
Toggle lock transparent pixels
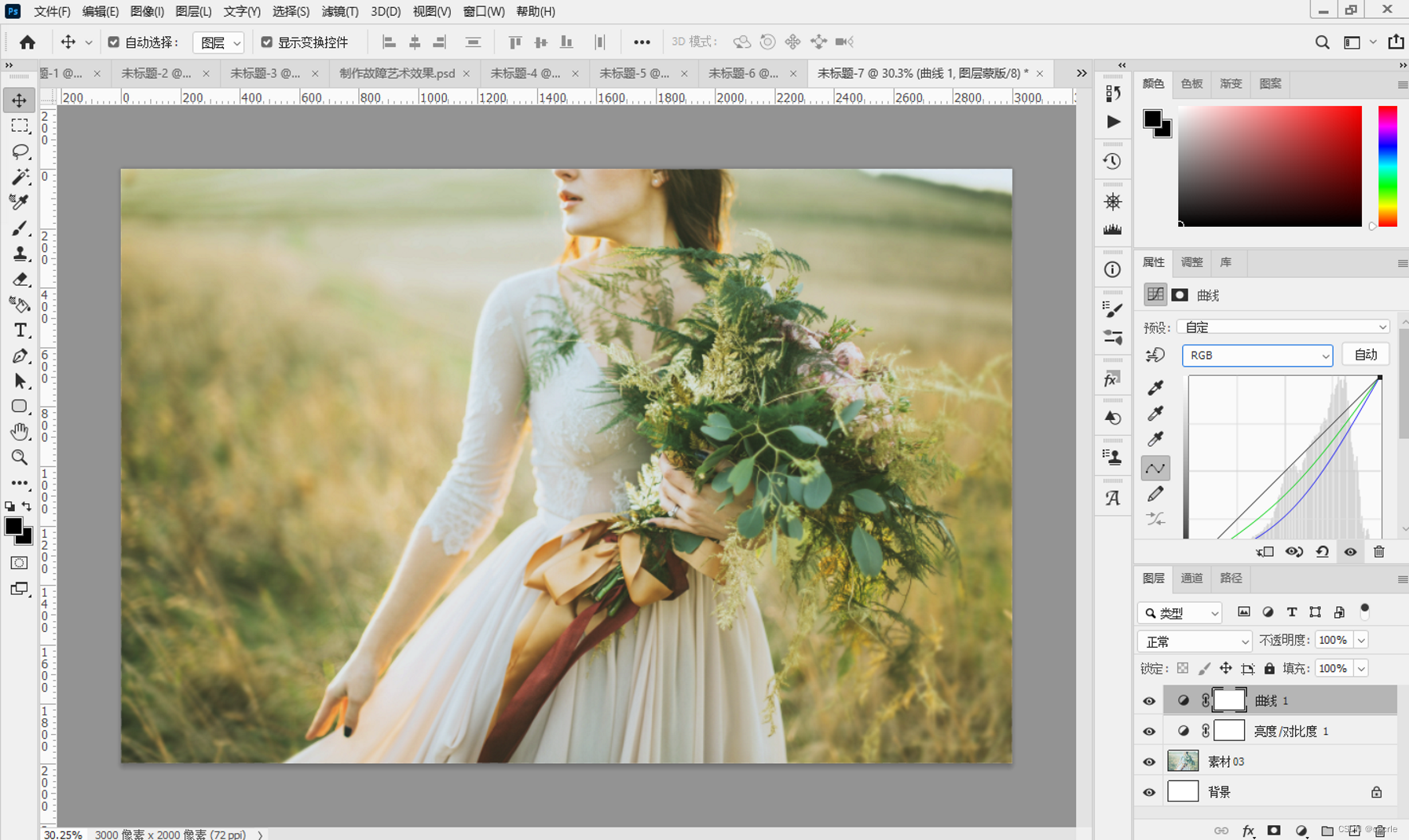[1183, 669]
